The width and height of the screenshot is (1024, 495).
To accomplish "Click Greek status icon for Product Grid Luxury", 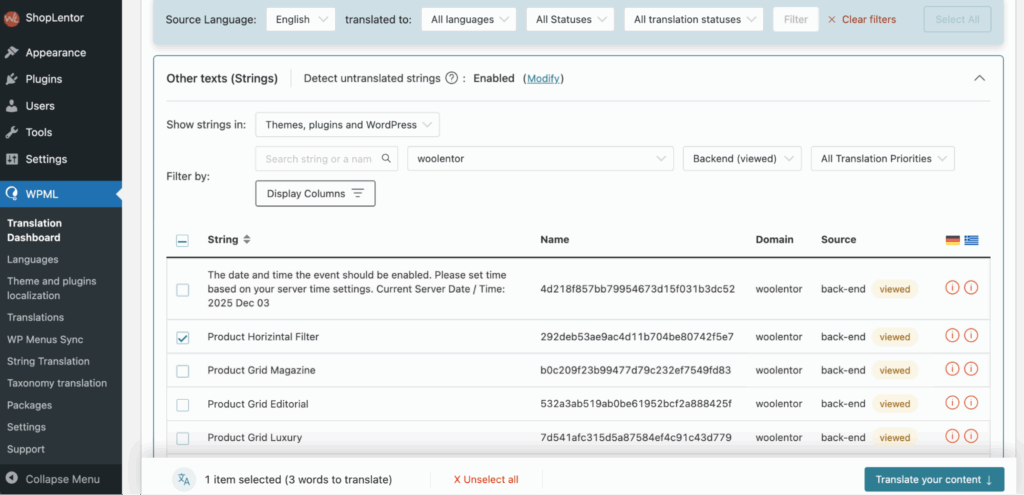I will tap(971, 436).
